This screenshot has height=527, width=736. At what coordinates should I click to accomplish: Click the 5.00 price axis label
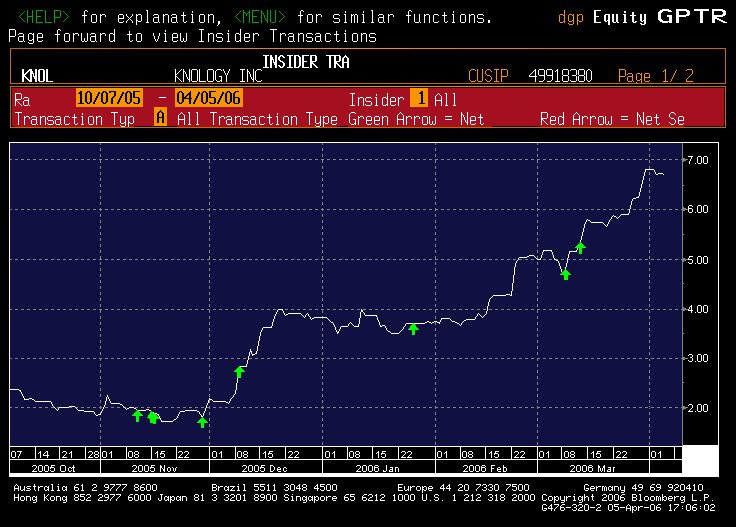(698, 260)
